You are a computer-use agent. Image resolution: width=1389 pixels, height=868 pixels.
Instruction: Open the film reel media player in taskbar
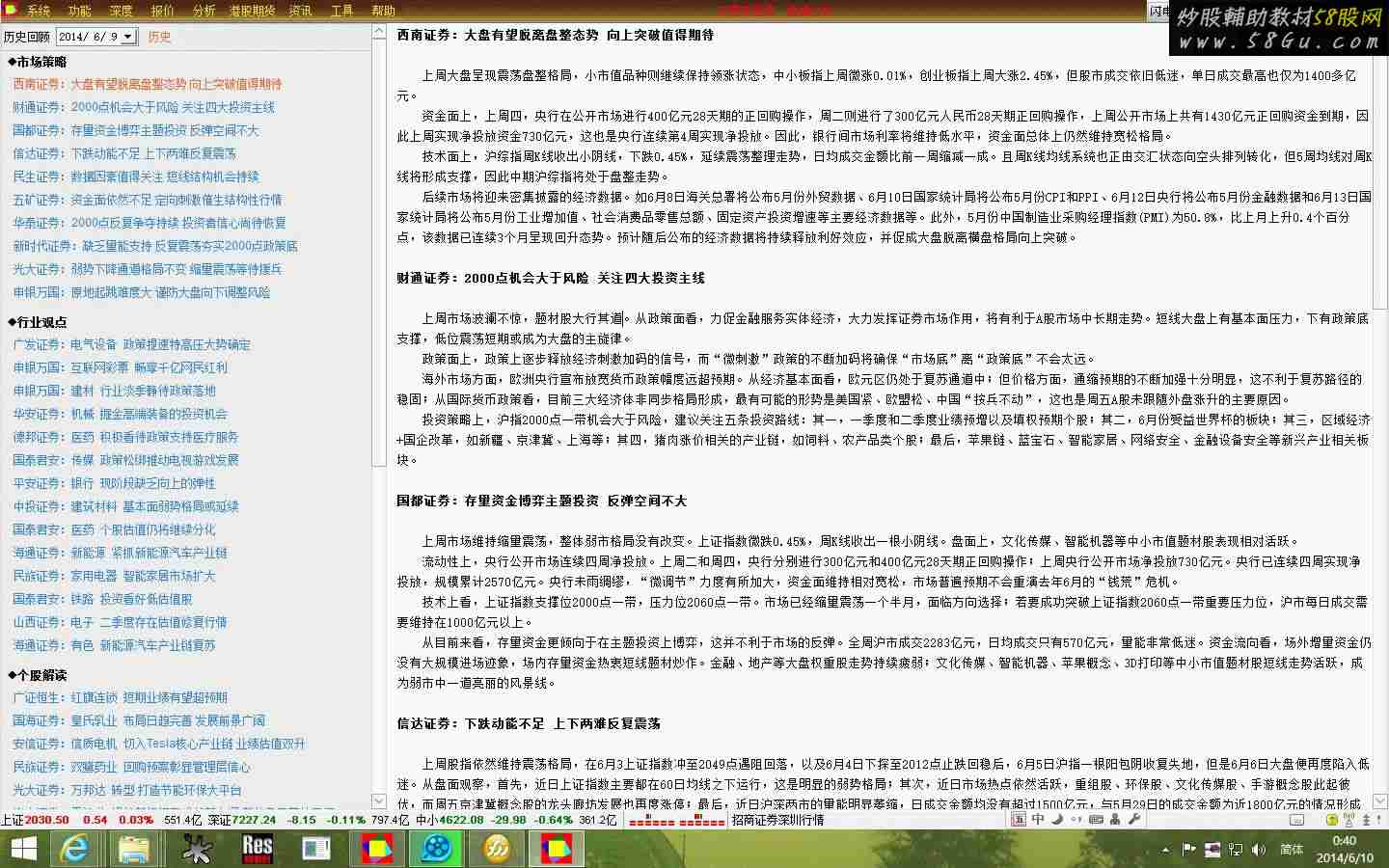[x=437, y=849]
